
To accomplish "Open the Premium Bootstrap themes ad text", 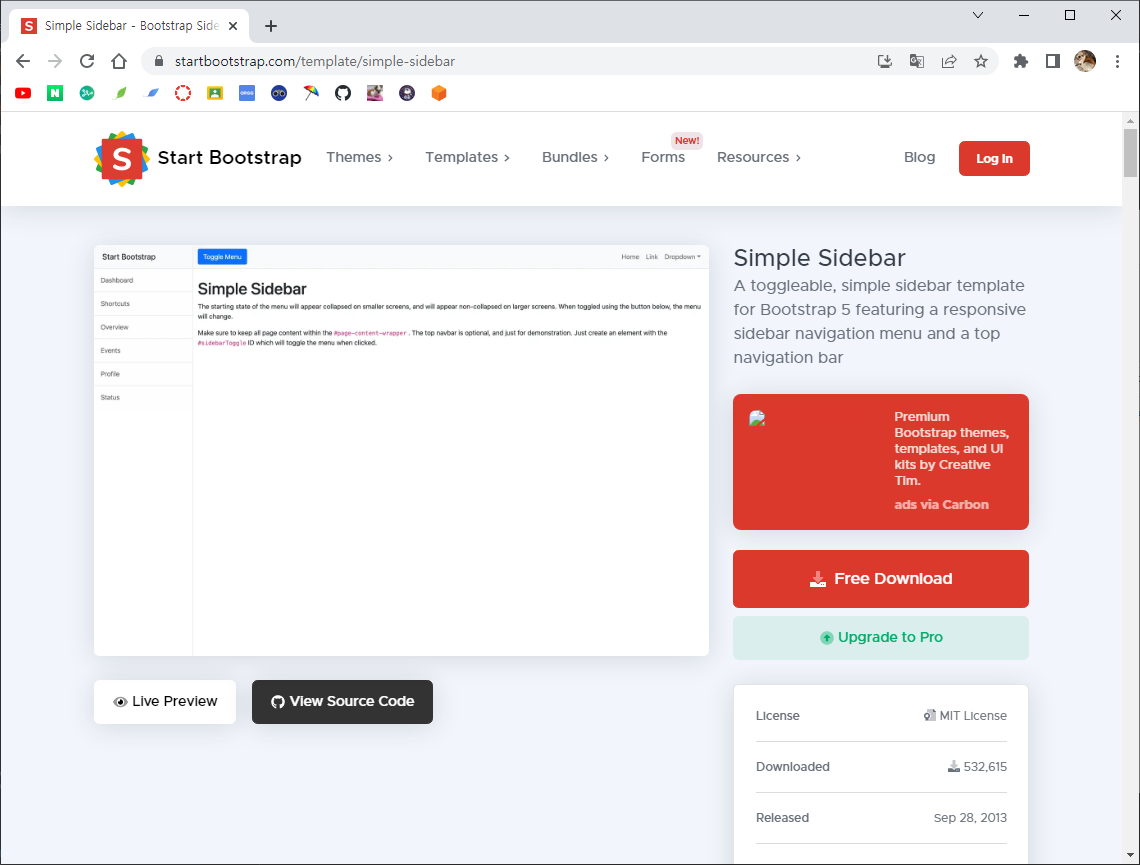I will click(x=952, y=448).
